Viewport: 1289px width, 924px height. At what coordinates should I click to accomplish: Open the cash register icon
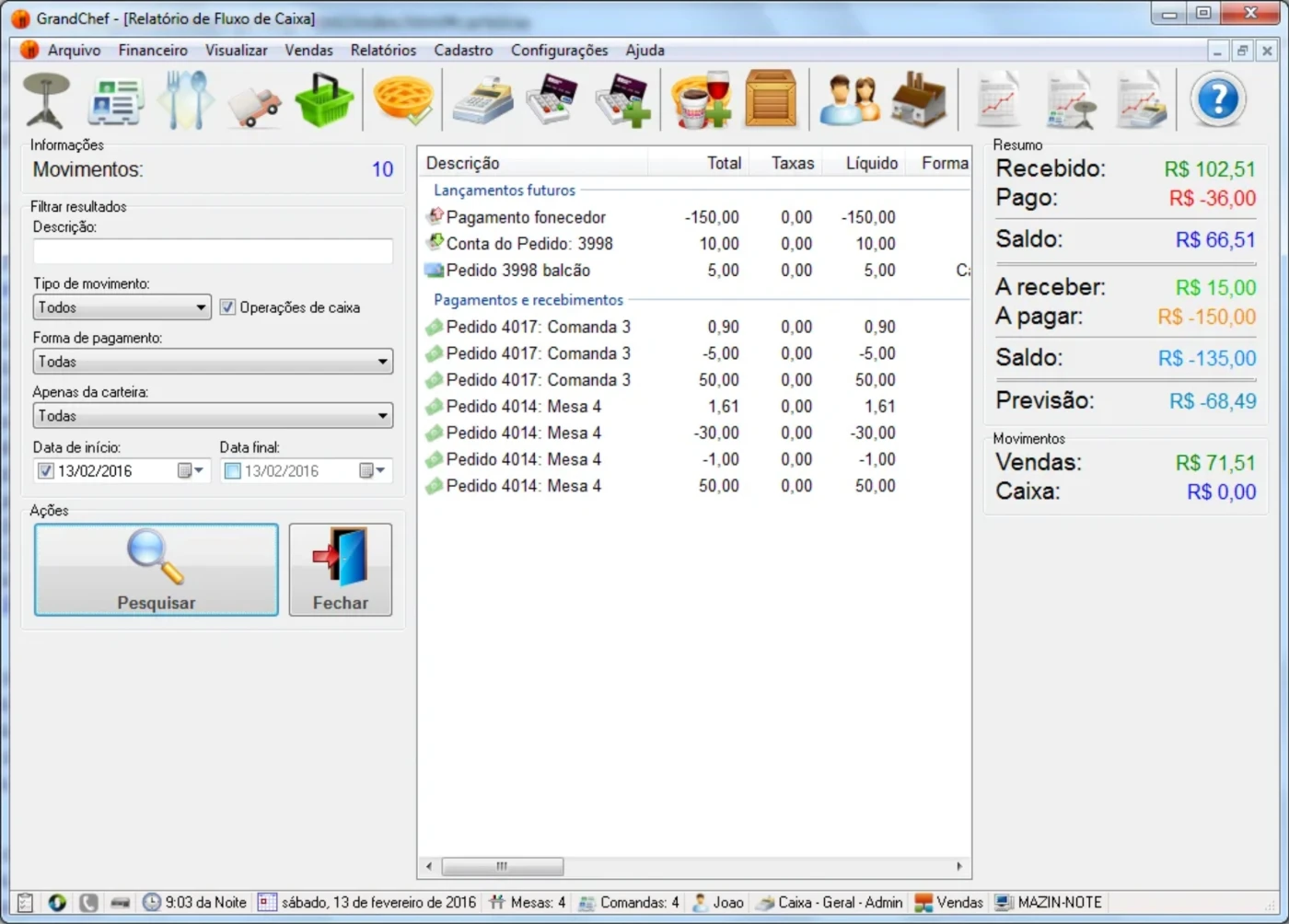482,99
